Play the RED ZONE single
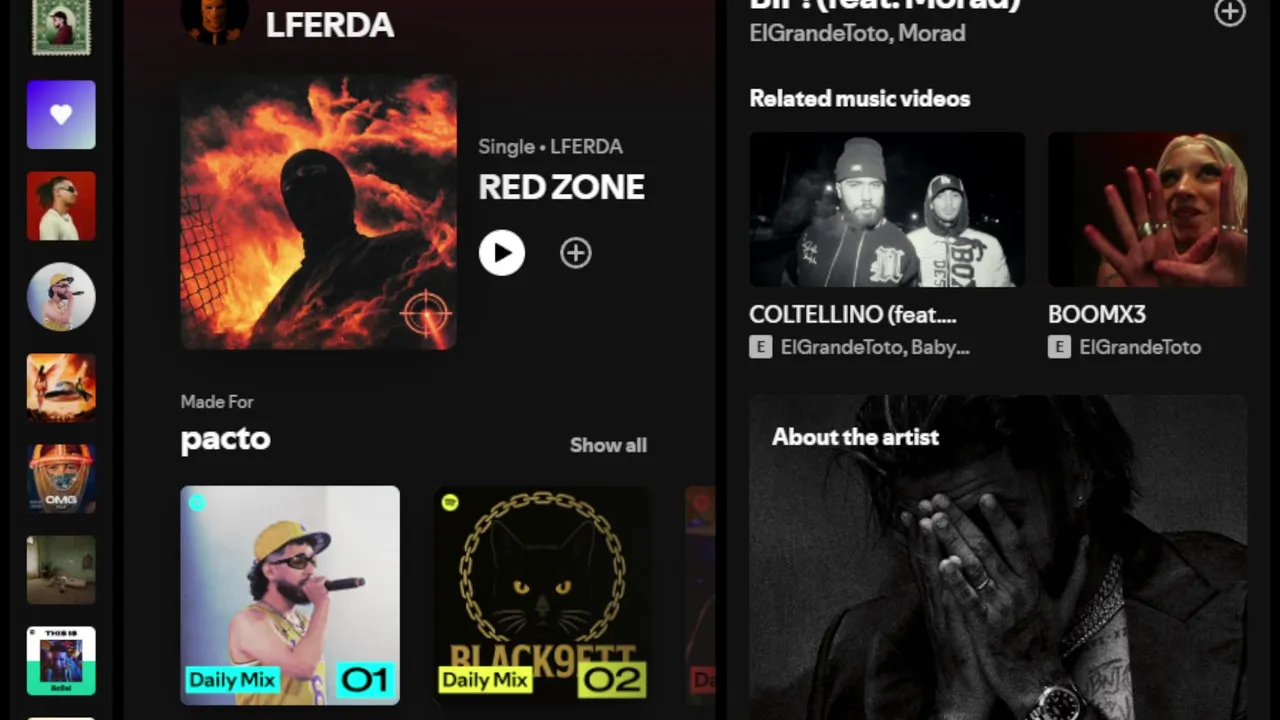 [x=501, y=253]
